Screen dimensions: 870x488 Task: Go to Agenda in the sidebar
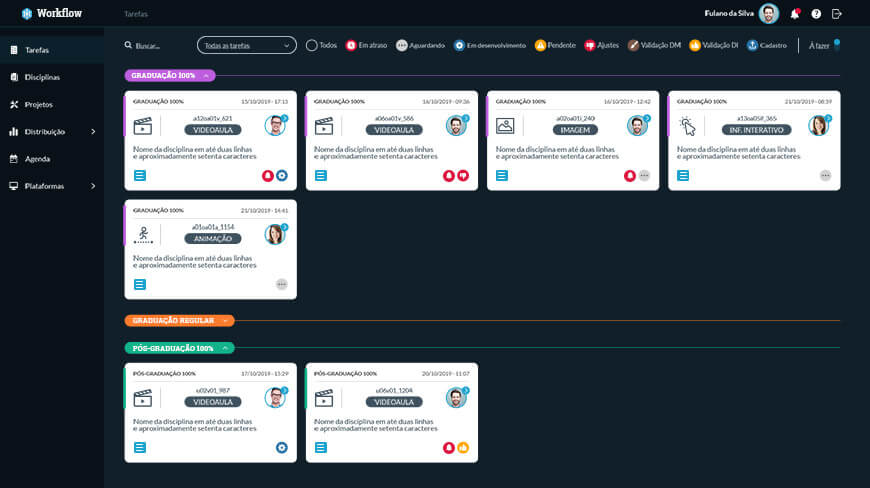click(37, 158)
